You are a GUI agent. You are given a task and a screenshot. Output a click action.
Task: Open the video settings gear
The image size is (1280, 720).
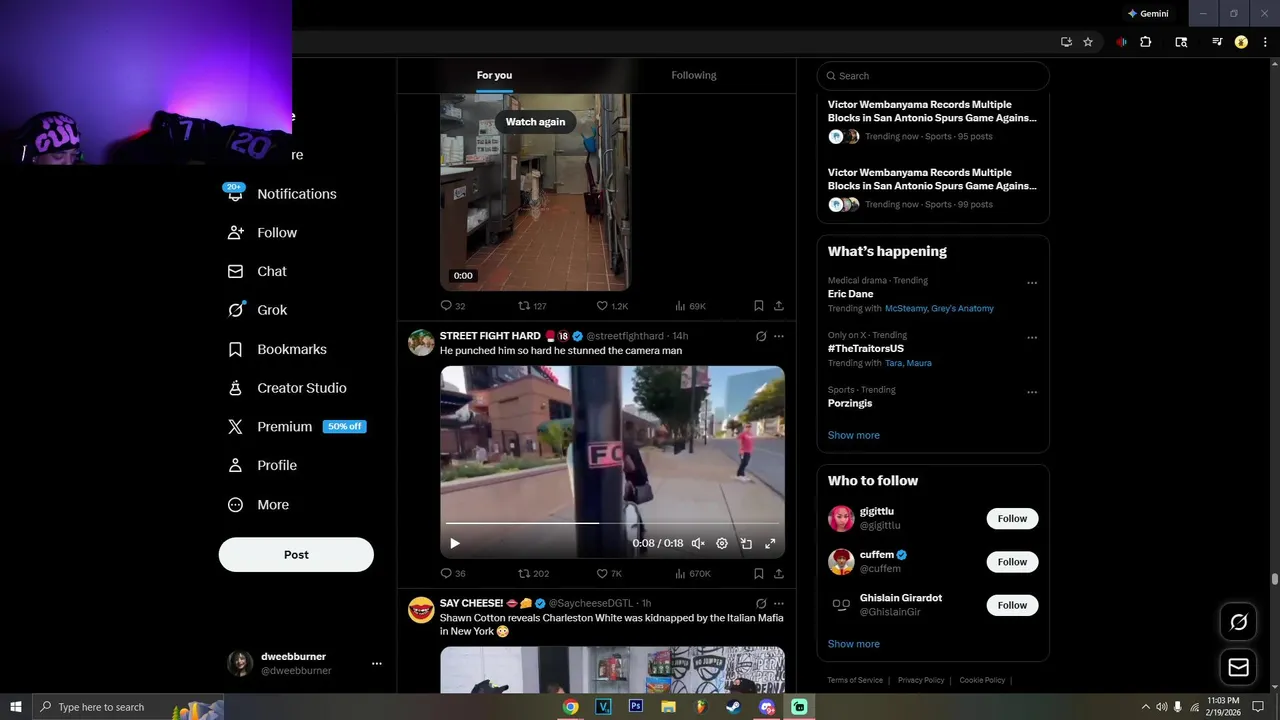[722, 543]
